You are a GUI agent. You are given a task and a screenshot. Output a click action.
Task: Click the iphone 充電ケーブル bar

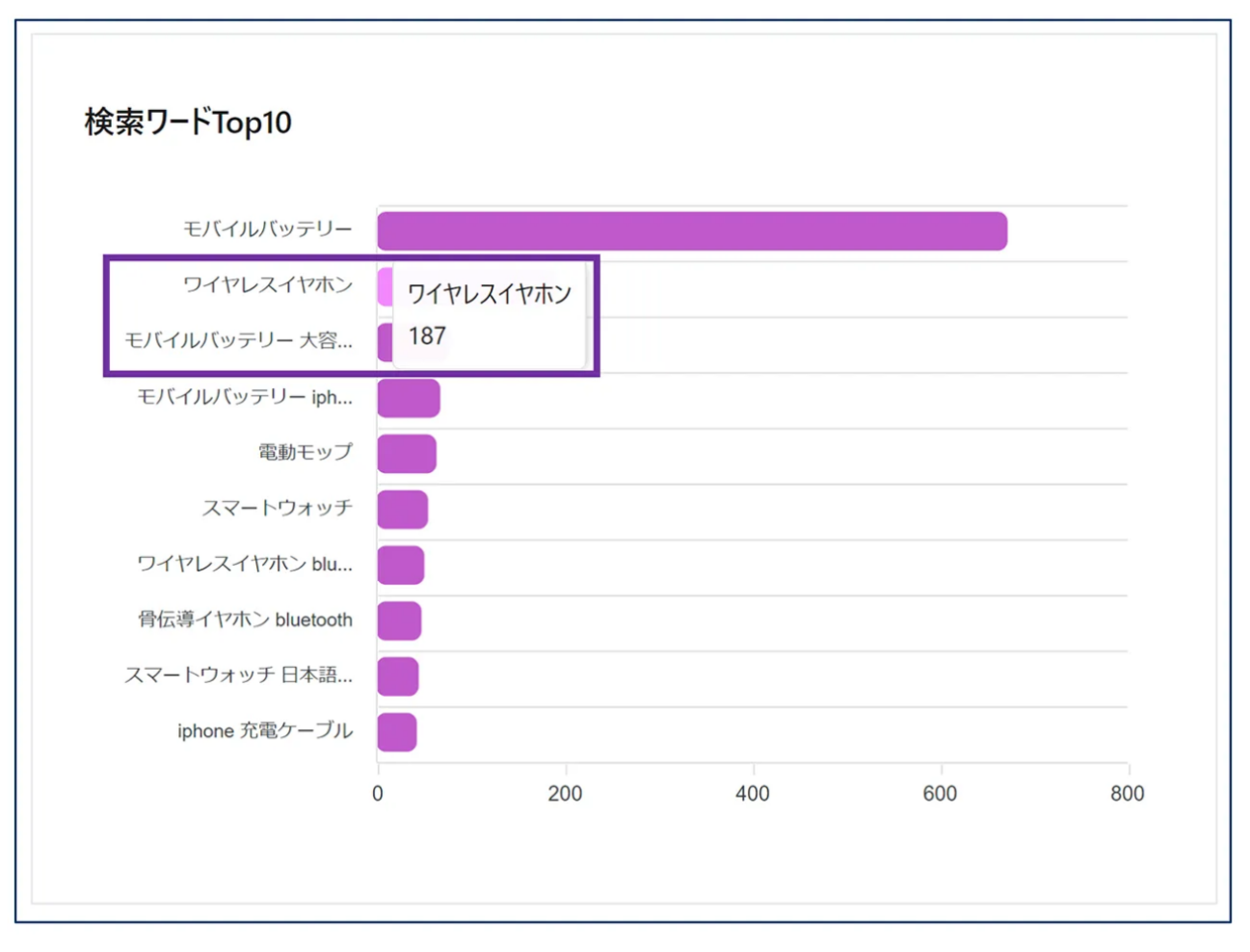396,732
